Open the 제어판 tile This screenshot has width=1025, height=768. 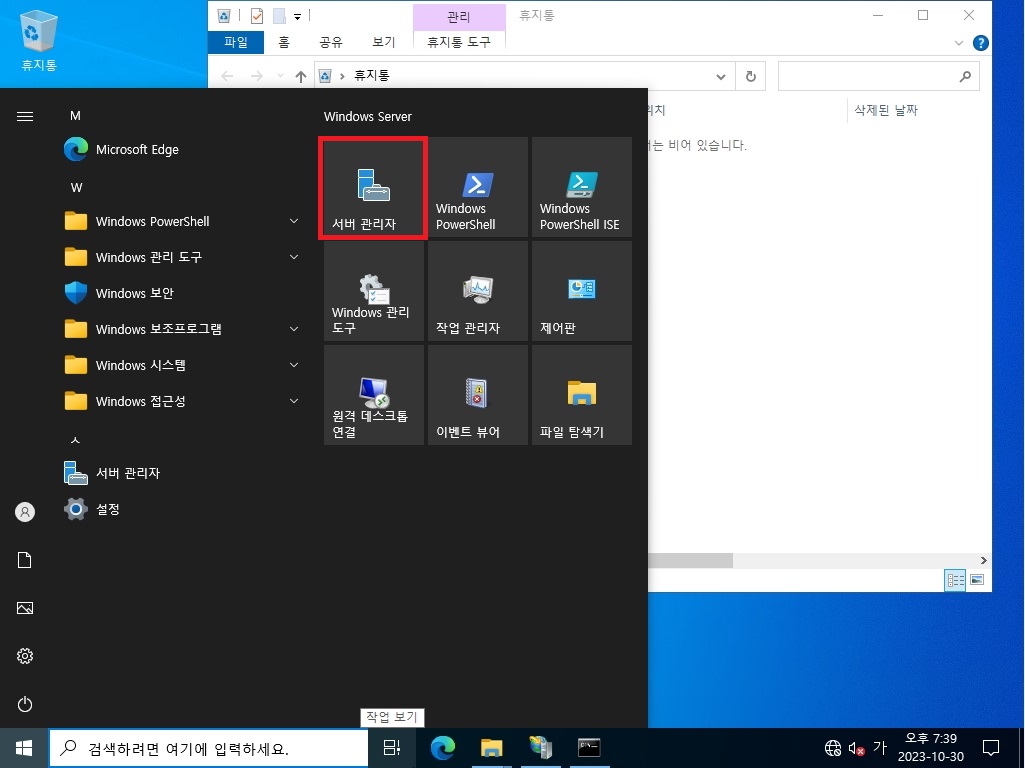(x=581, y=291)
